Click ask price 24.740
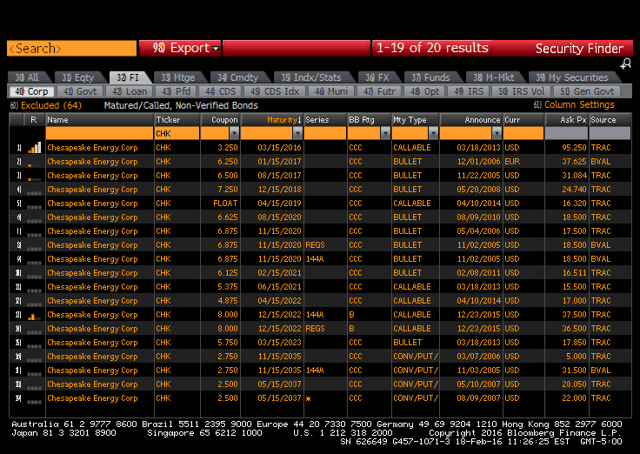The image size is (640, 454). (x=574, y=189)
